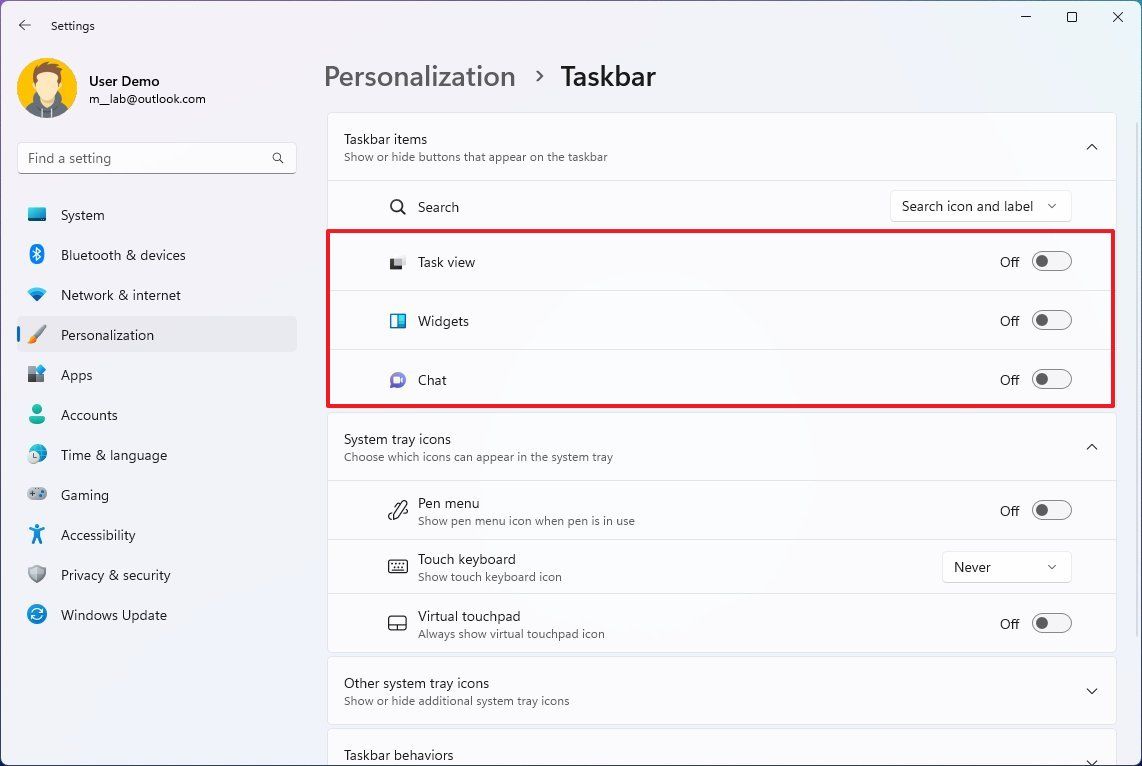Enable the Task view toggle

pyautogui.click(x=1051, y=262)
